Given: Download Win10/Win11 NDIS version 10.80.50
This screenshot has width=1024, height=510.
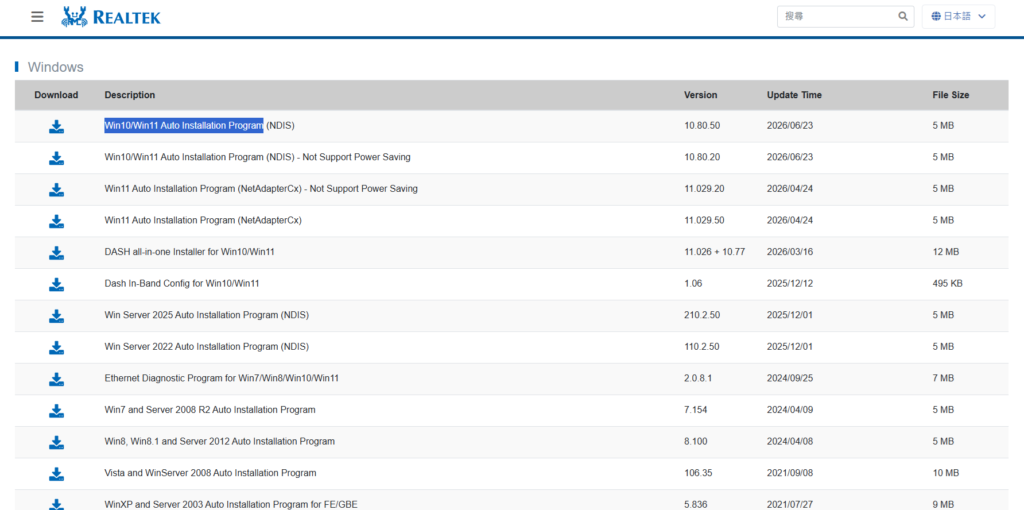Looking at the screenshot, I should [57, 127].
